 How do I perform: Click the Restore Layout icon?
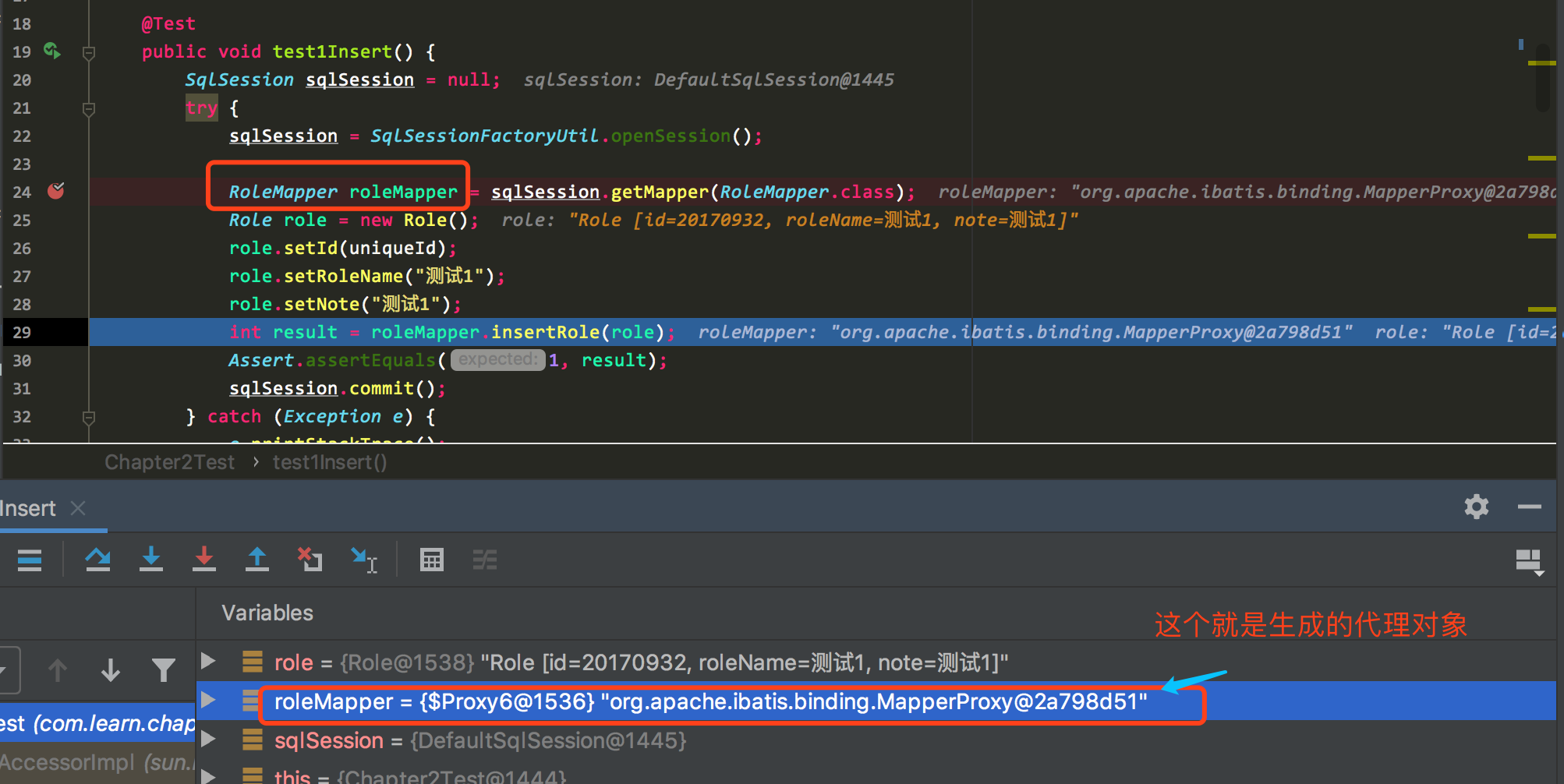(x=1529, y=562)
